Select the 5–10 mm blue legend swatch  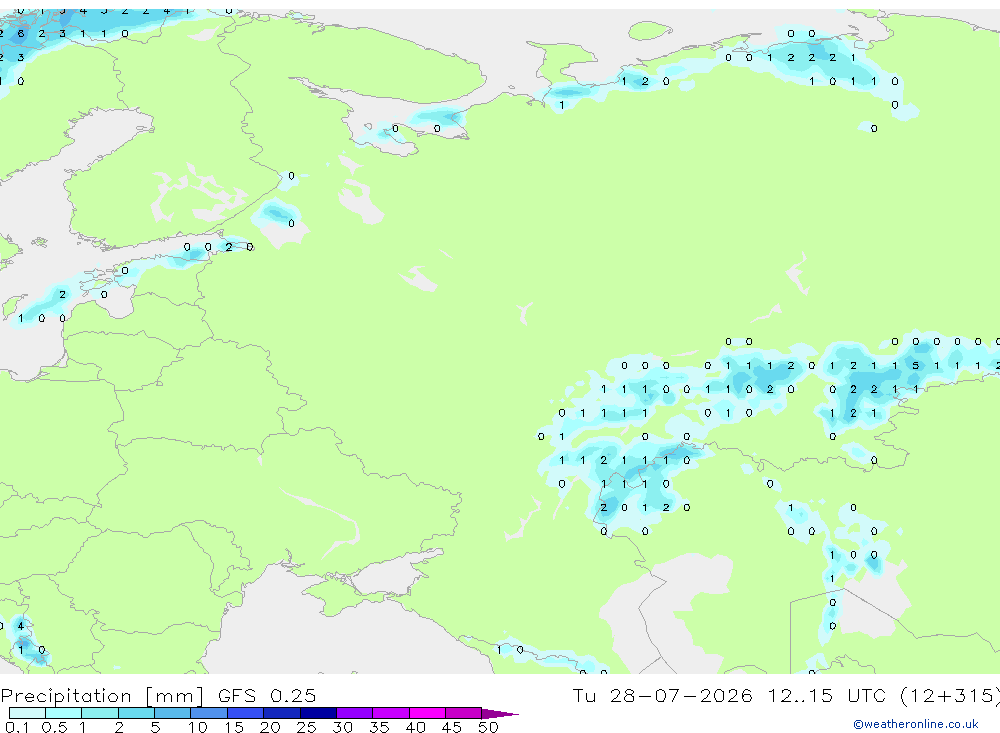click(173, 713)
